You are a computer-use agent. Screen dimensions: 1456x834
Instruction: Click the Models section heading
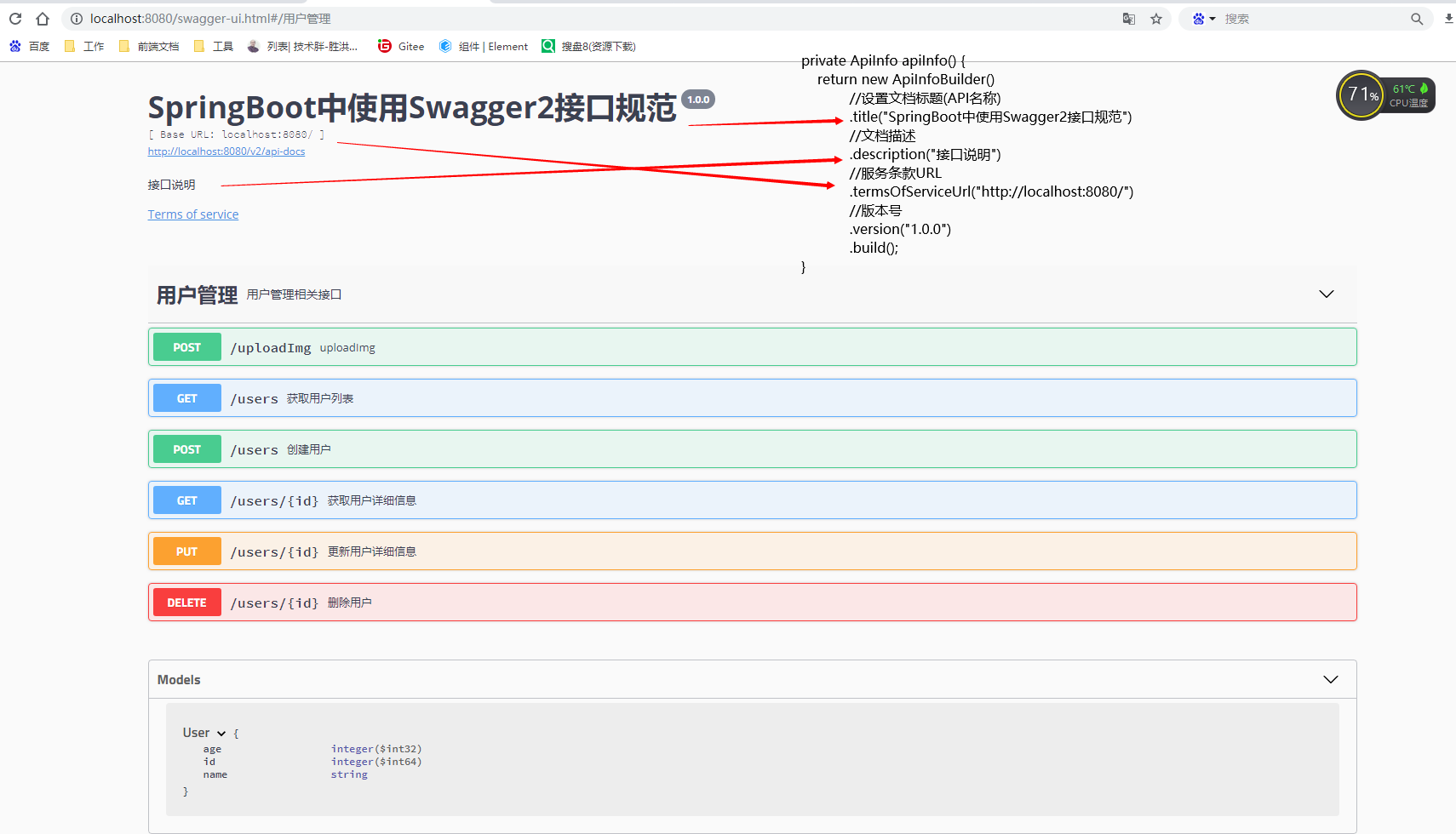179,680
